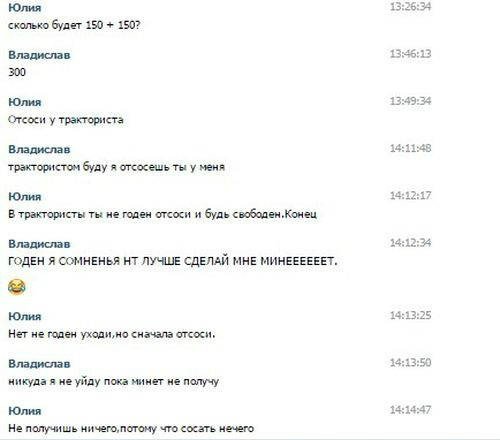Click Юлия's name on the 14:14:47 message
The image size is (500, 440).
pyautogui.click(x=25, y=411)
